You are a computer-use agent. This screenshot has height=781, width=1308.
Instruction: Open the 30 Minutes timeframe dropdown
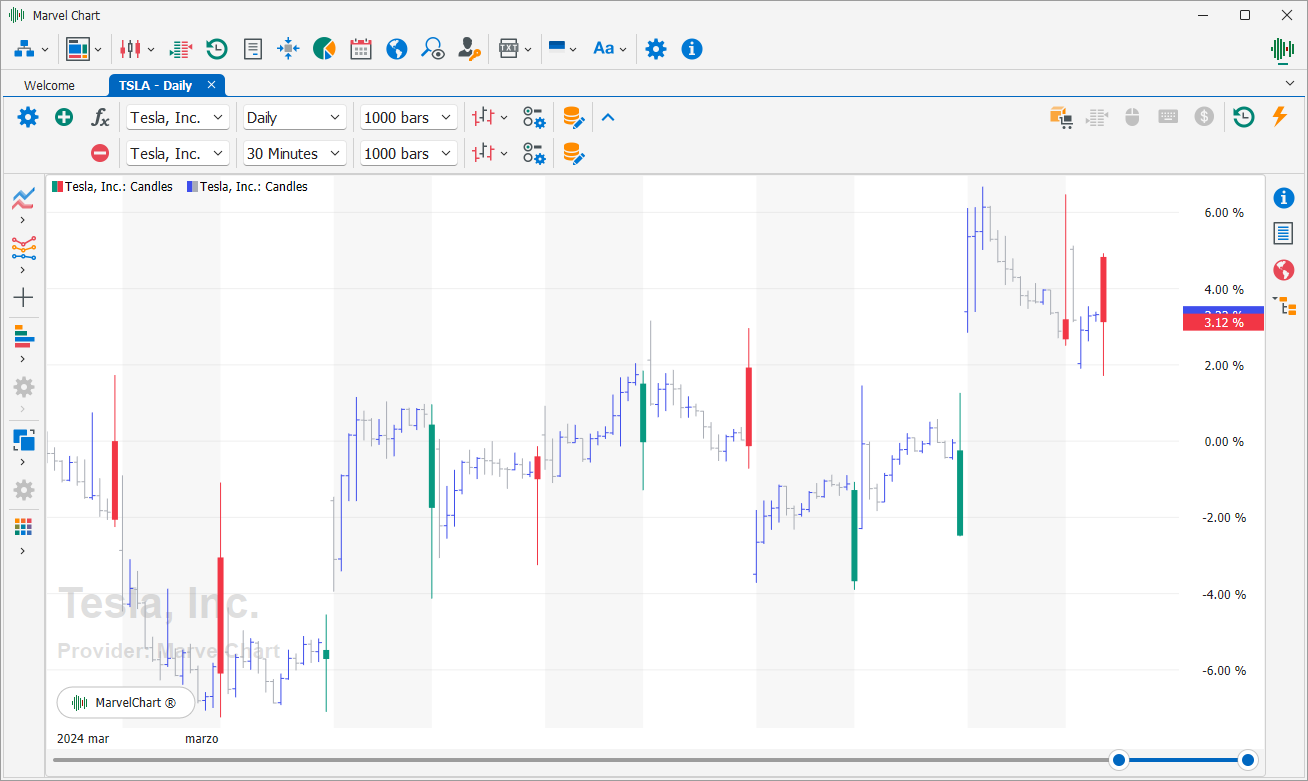295,153
